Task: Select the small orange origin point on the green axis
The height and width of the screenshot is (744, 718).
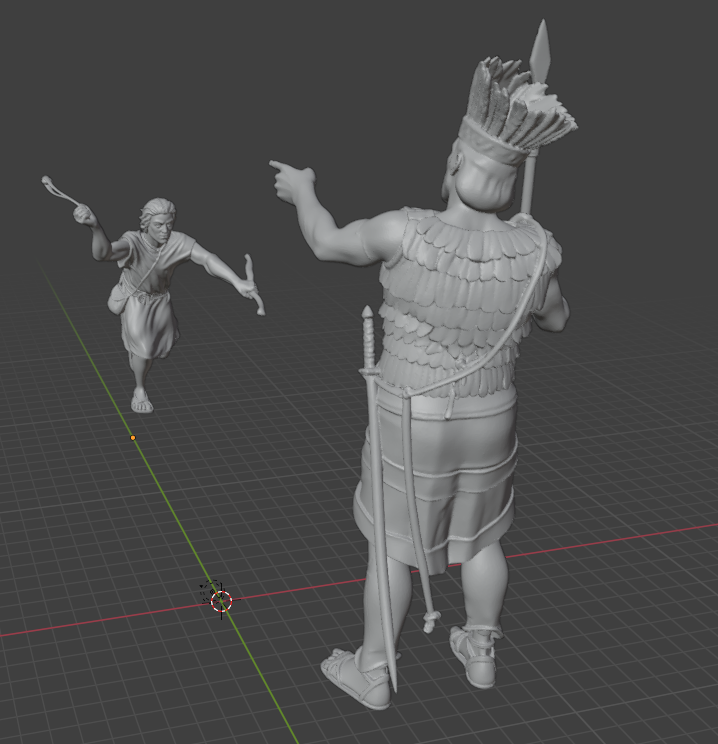Action: point(133,437)
